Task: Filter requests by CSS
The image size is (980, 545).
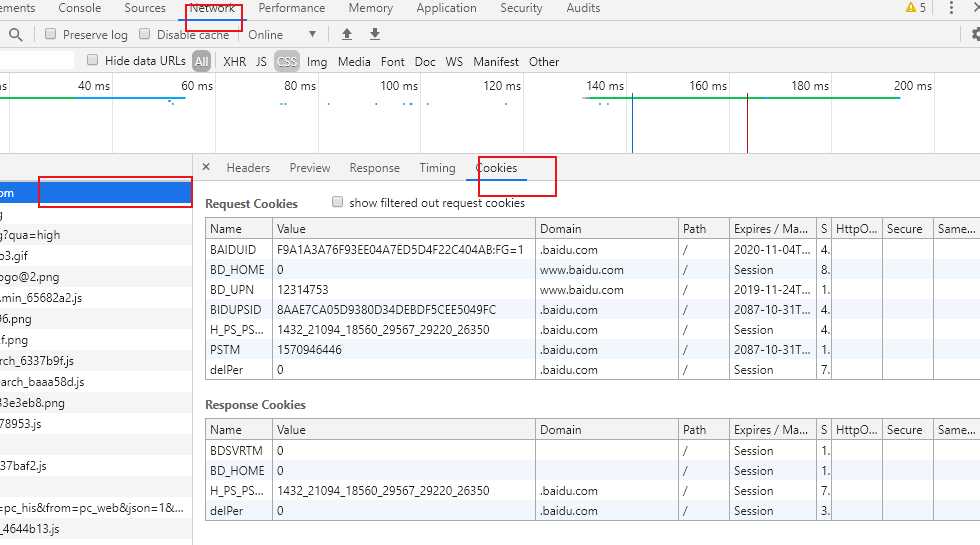Action: coord(287,61)
